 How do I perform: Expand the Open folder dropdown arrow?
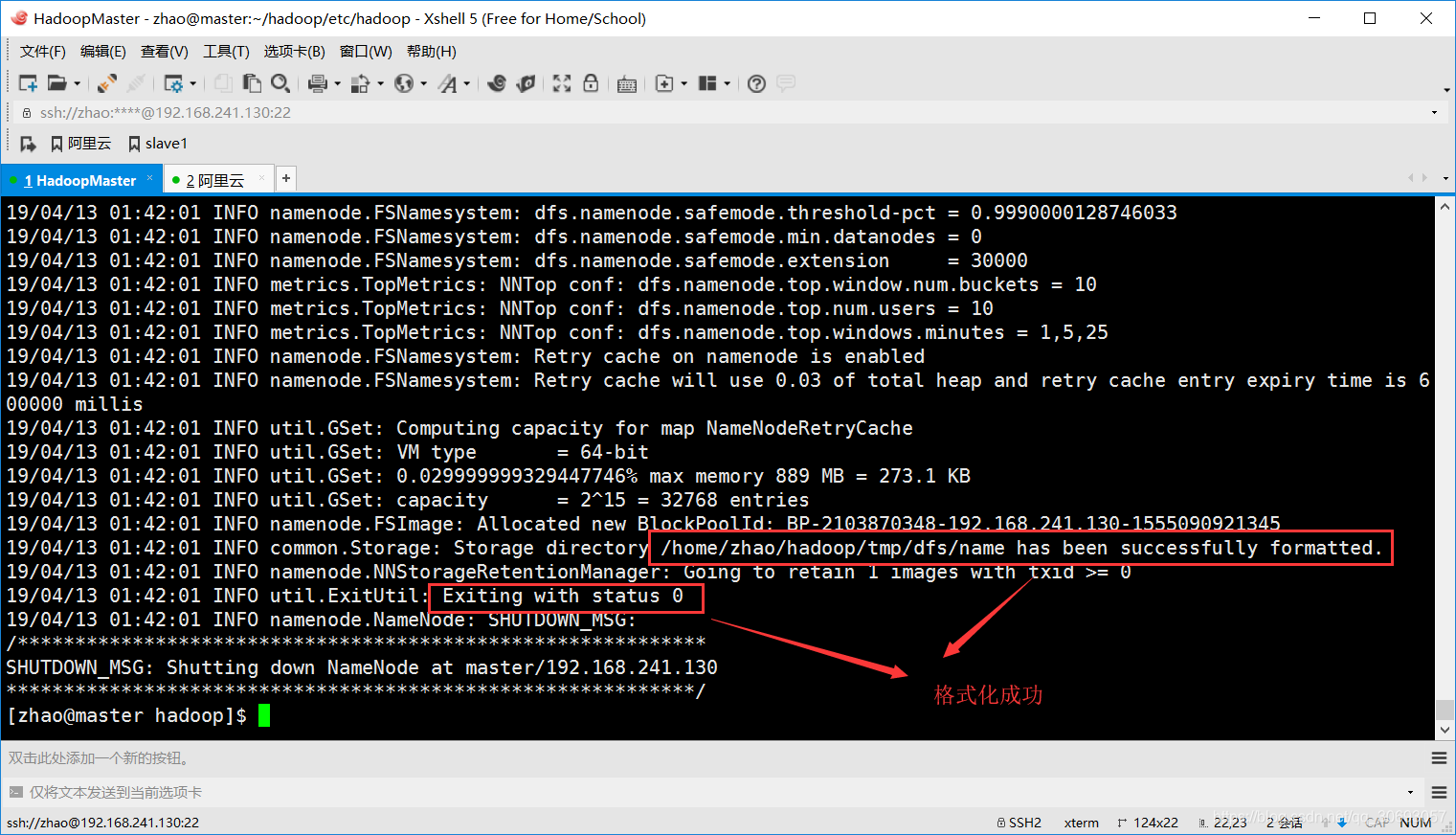[78, 83]
